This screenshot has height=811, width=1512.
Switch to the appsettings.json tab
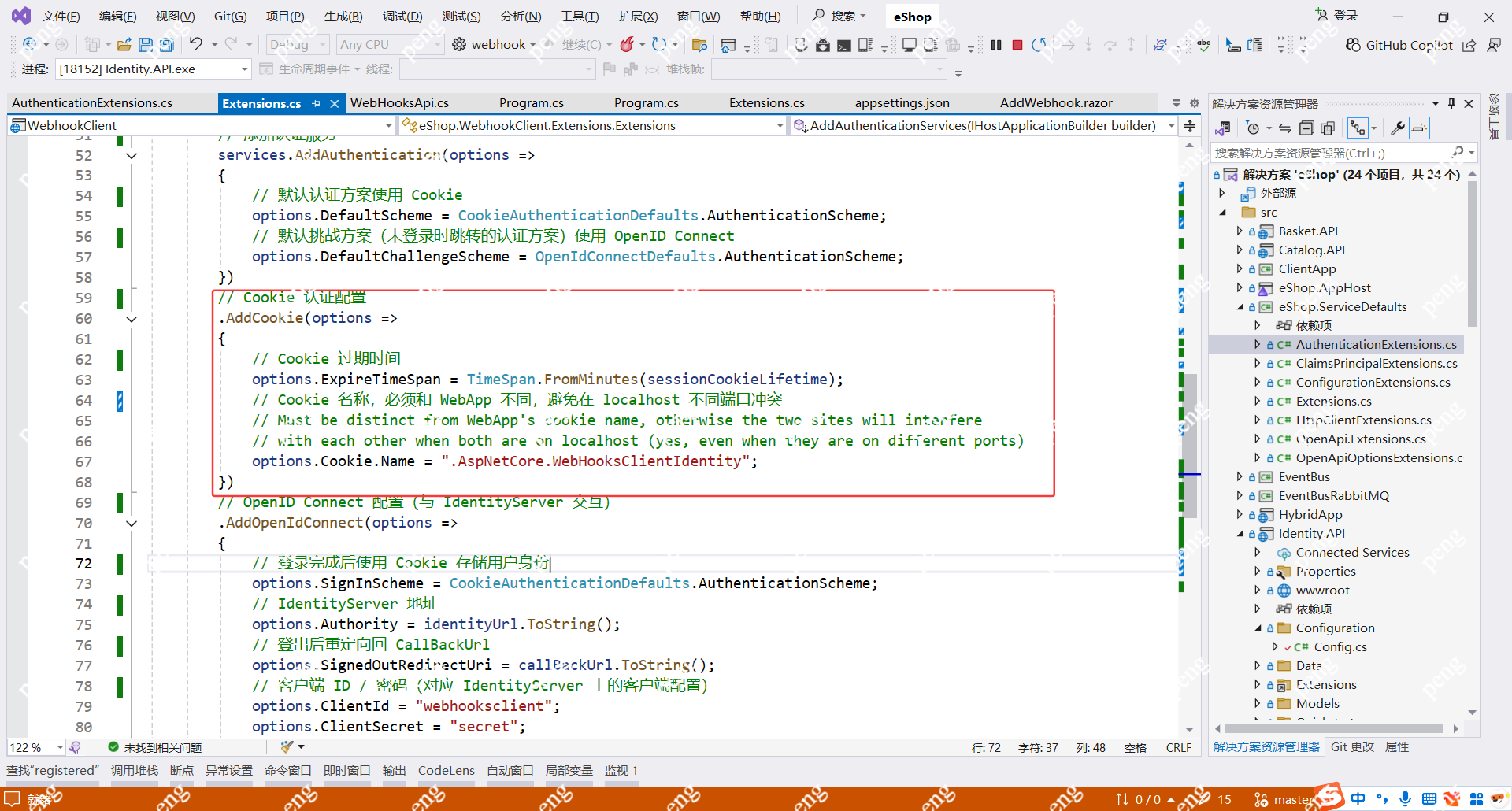point(902,103)
